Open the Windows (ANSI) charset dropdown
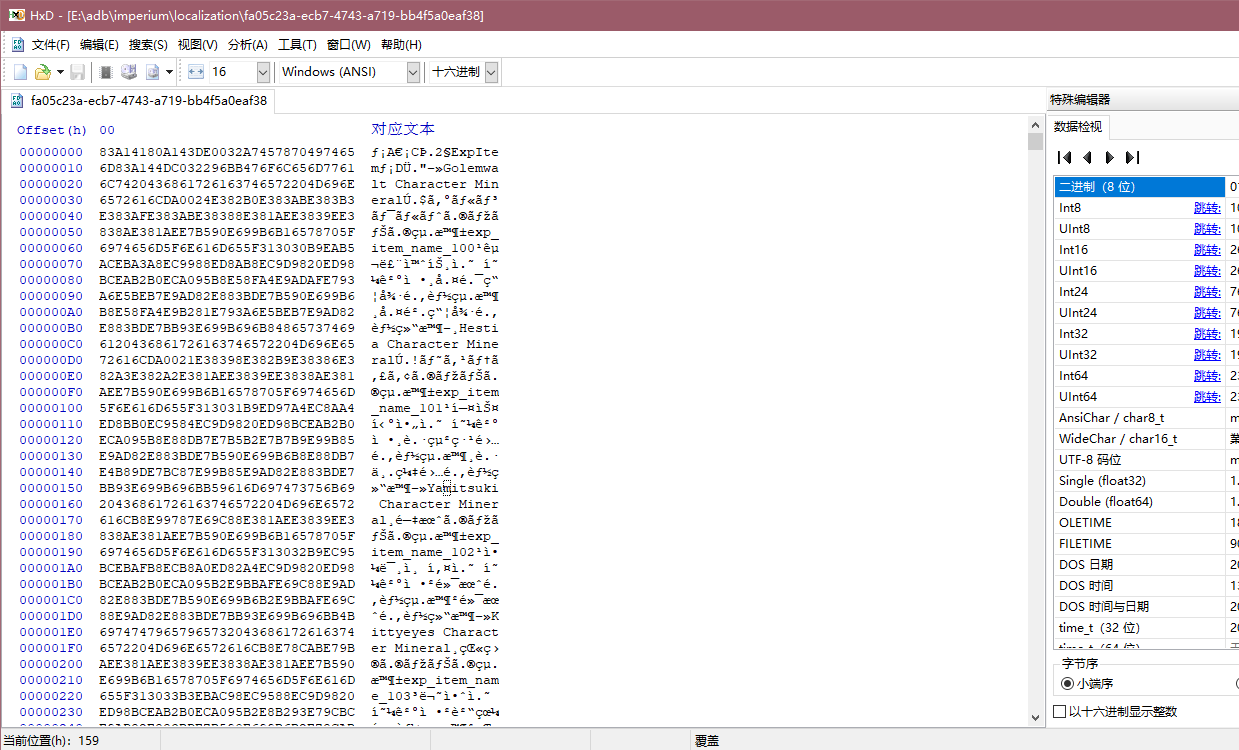 [x=413, y=72]
